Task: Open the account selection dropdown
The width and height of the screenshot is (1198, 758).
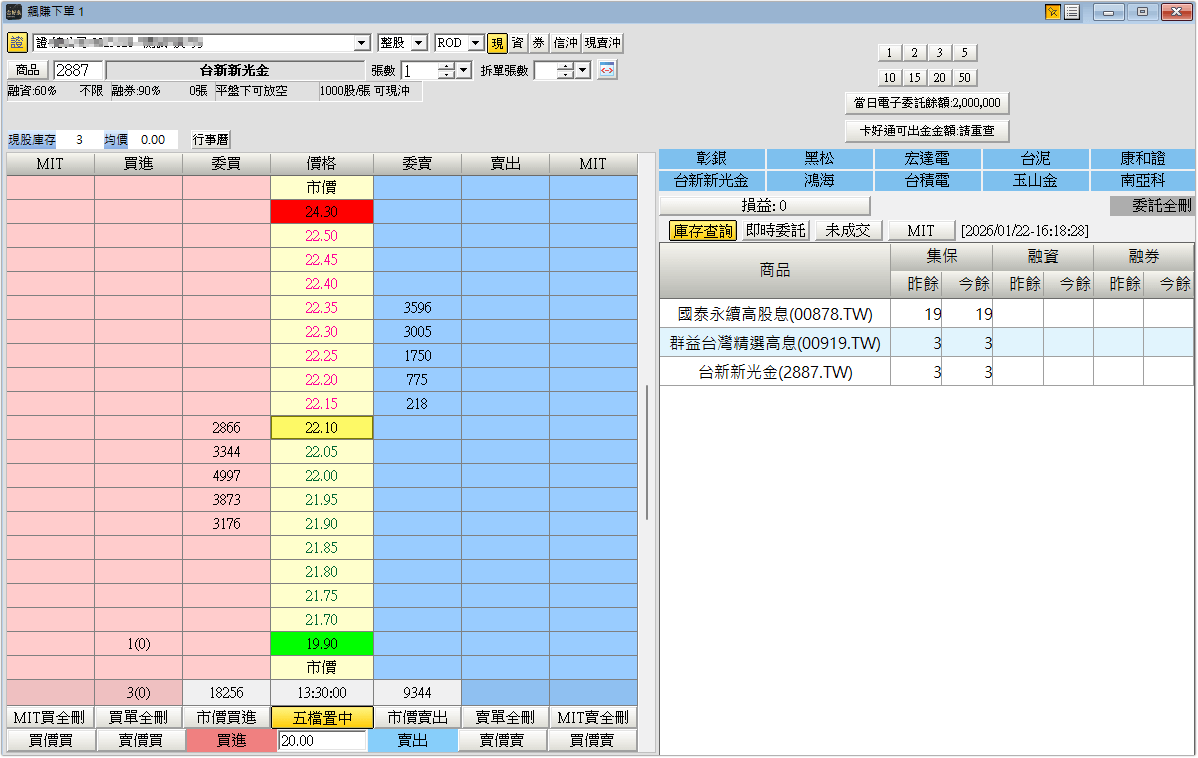Action: pos(362,44)
